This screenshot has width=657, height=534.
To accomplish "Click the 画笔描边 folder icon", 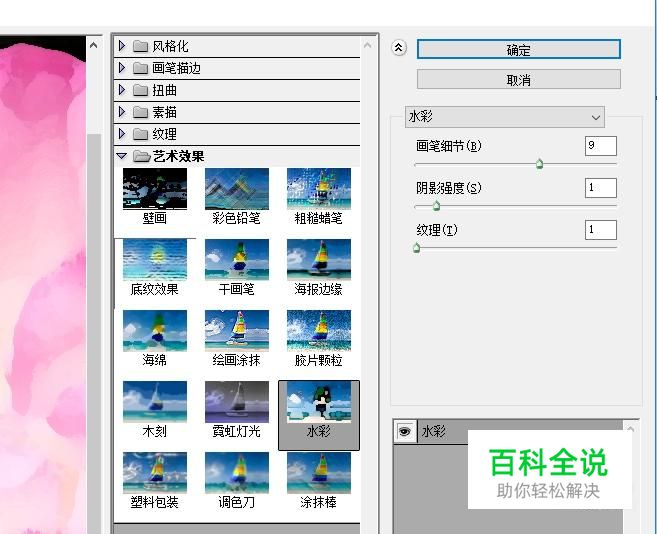I will (x=141, y=68).
